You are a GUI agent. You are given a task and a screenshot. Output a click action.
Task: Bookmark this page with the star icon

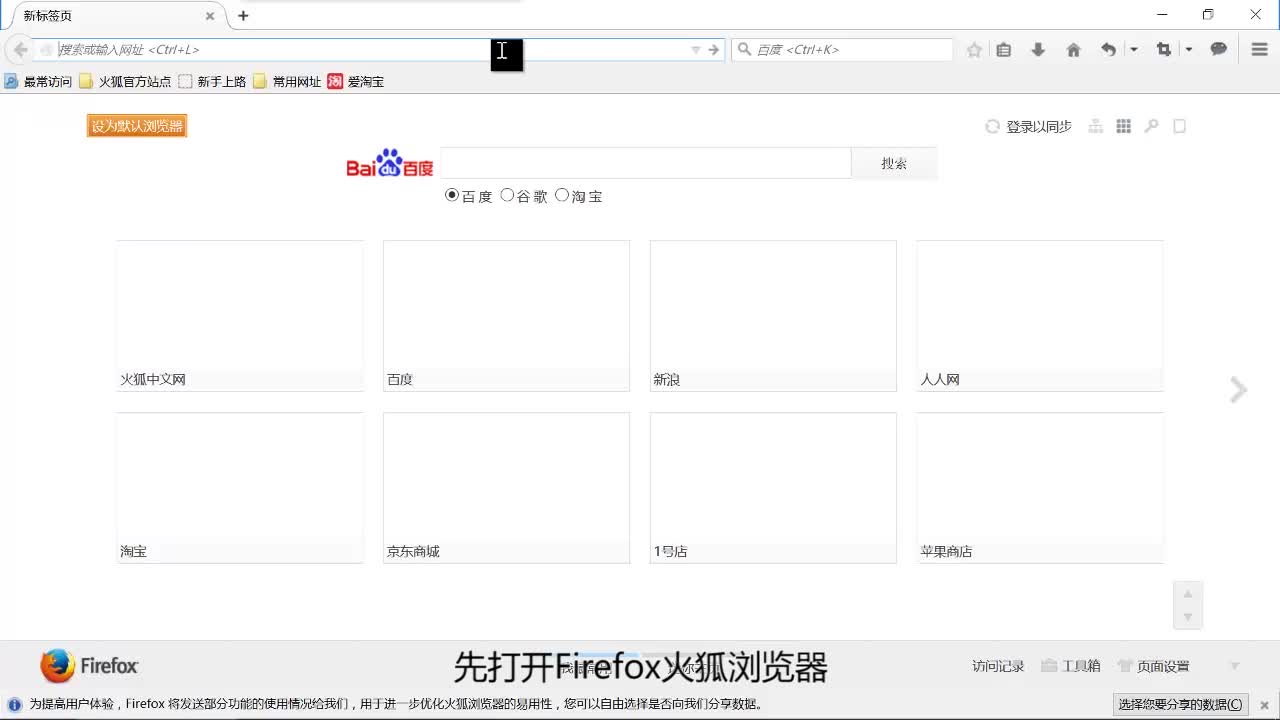point(974,50)
